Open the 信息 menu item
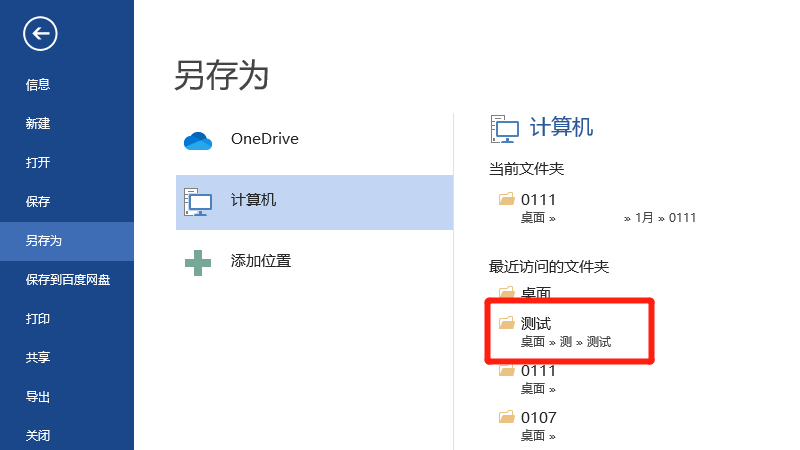 click(38, 85)
